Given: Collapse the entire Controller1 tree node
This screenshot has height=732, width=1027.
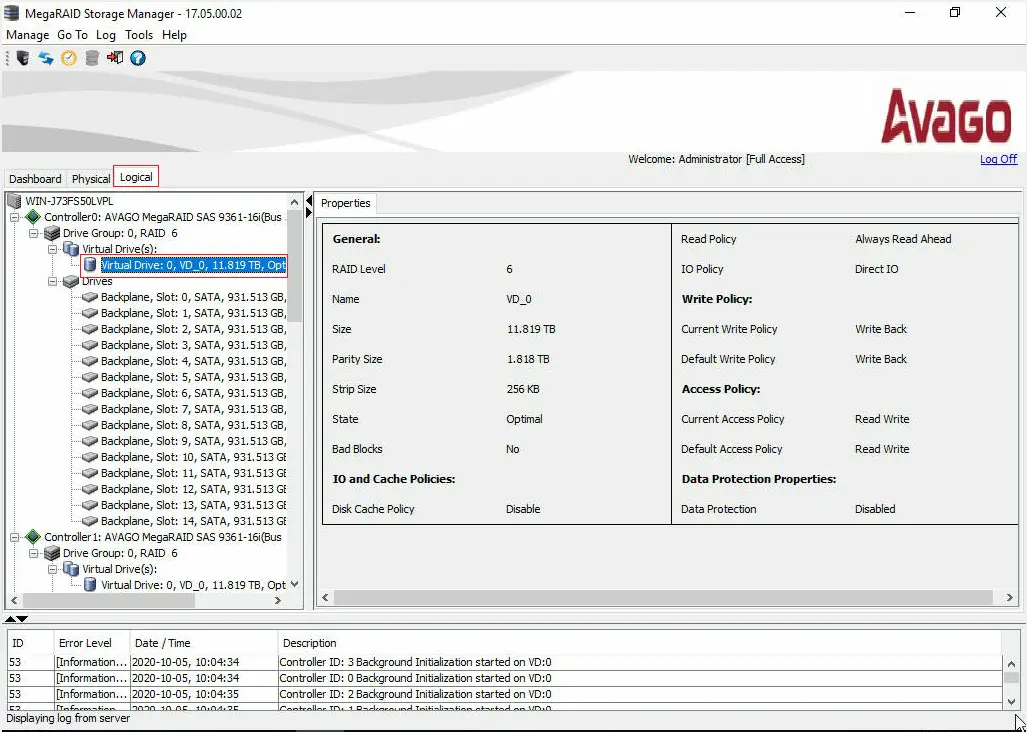Looking at the screenshot, I should click(13, 537).
